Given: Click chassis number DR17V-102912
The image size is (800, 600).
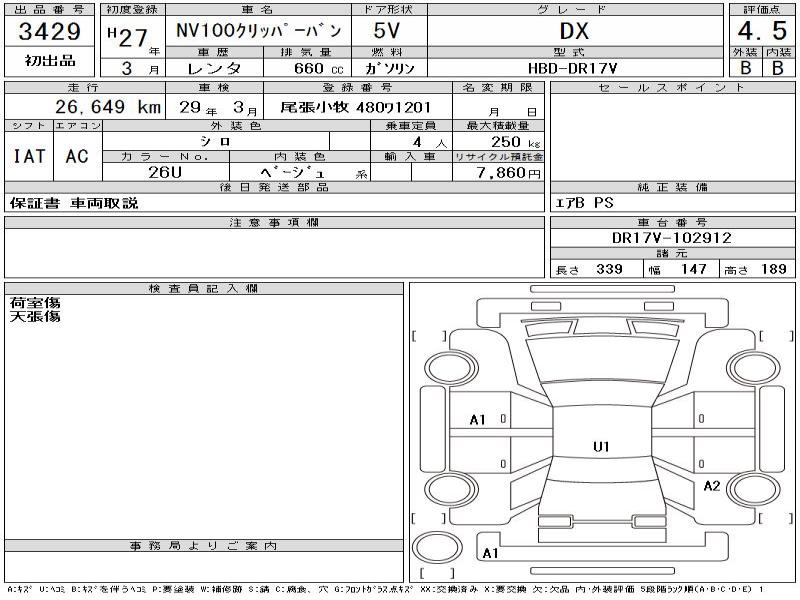Looking at the screenshot, I should [x=671, y=237].
